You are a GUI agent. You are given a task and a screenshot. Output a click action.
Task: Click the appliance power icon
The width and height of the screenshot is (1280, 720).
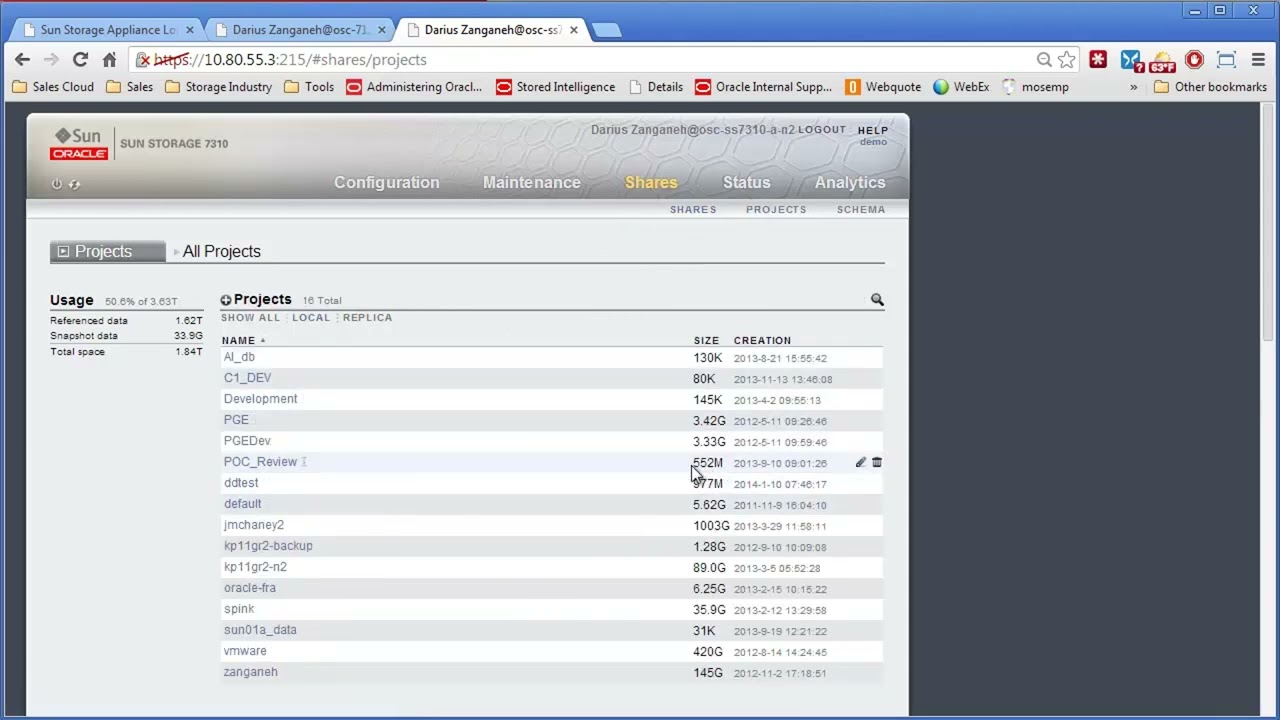[57, 184]
